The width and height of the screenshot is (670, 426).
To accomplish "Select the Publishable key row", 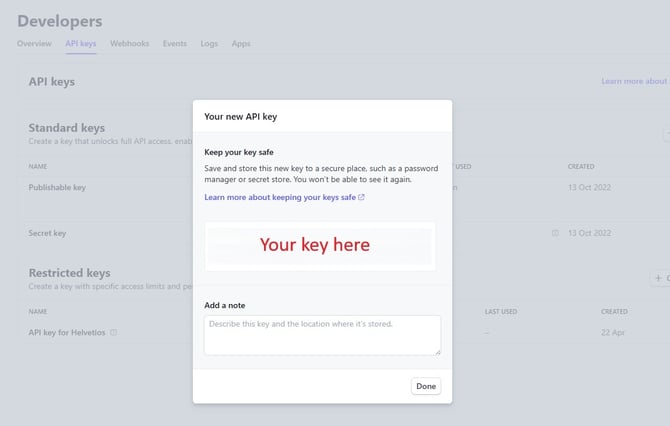I will (57, 187).
